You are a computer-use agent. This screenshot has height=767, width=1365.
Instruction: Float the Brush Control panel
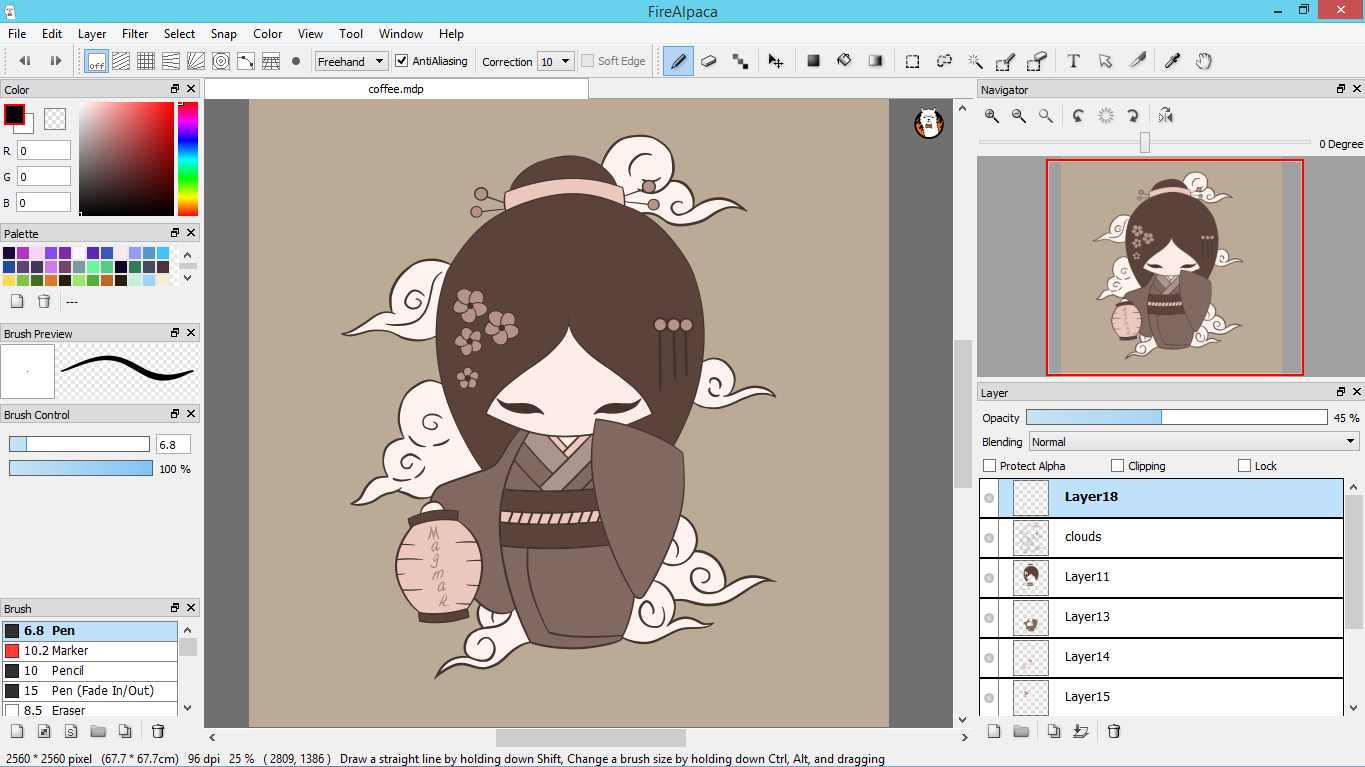click(x=175, y=413)
